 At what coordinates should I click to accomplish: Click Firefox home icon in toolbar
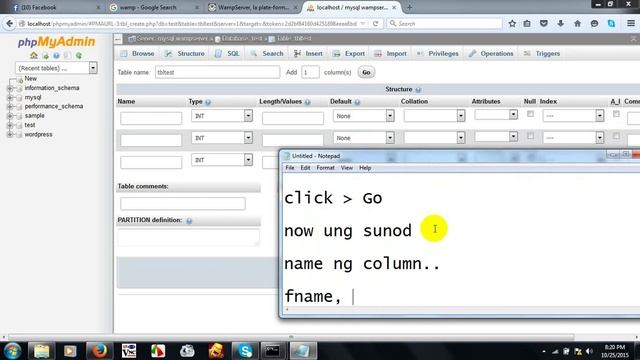(577, 24)
